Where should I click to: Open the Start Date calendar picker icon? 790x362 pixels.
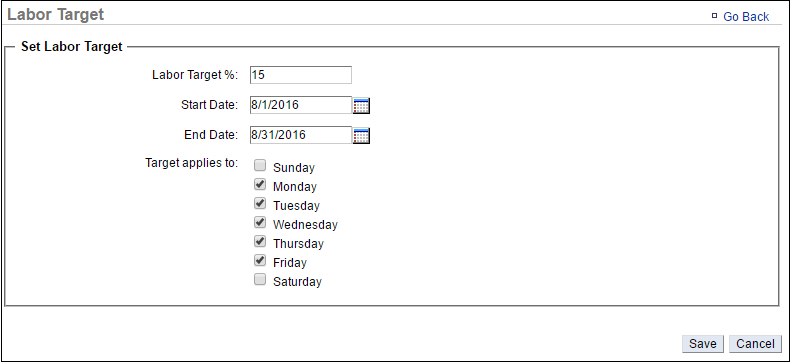[x=361, y=106]
